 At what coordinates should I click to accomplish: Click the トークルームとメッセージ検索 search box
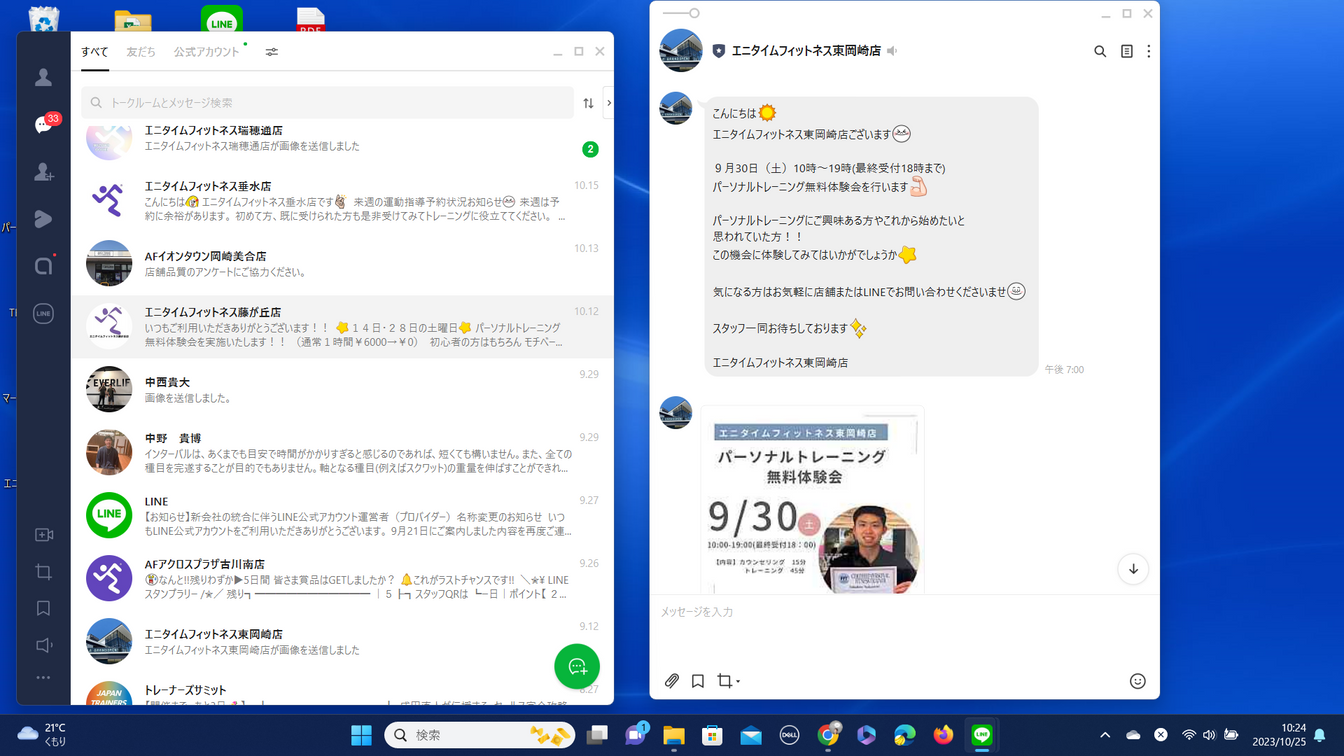point(327,103)
